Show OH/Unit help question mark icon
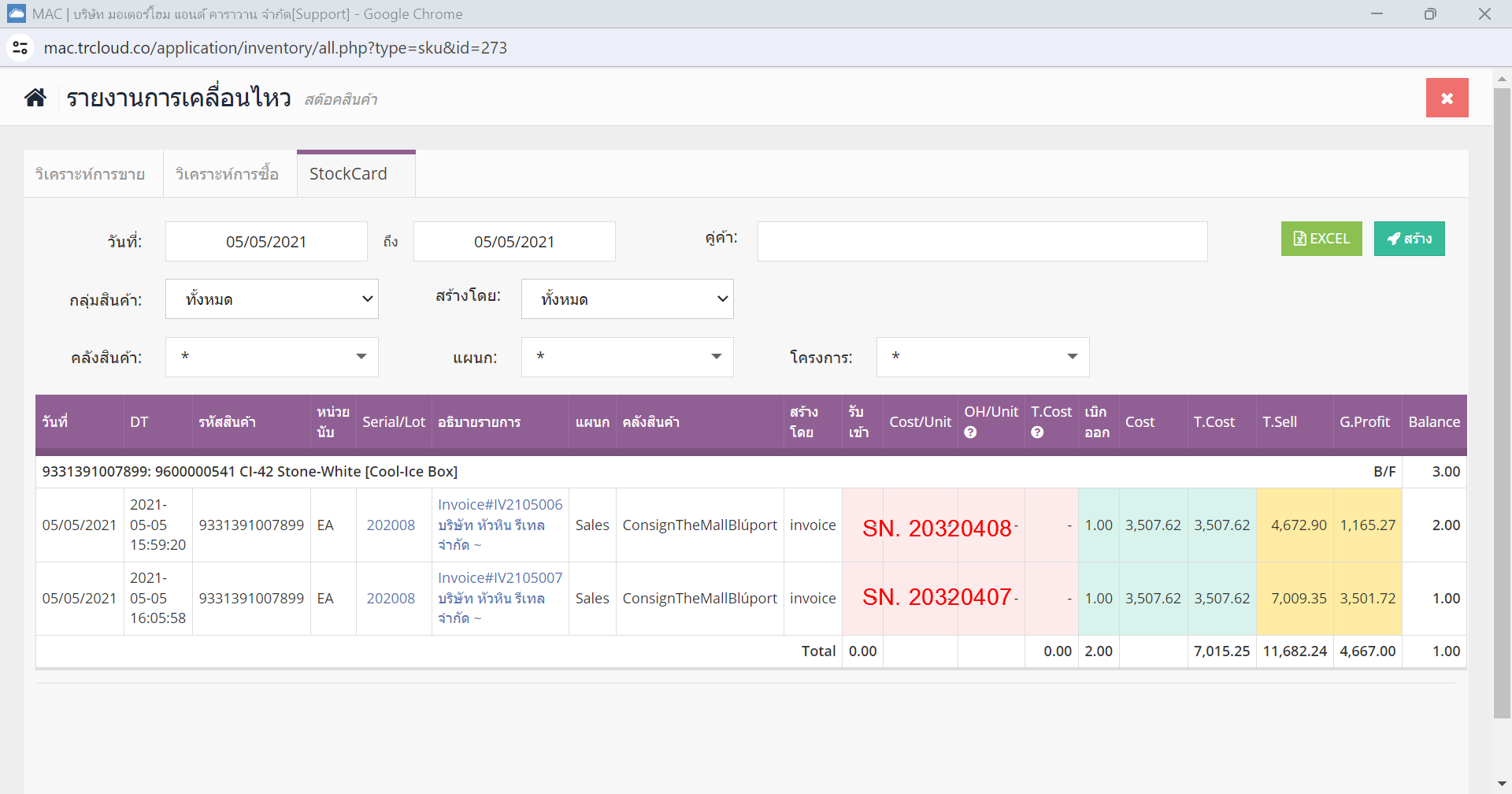Screen dimensions: 1512x794 tap(970, 432)
